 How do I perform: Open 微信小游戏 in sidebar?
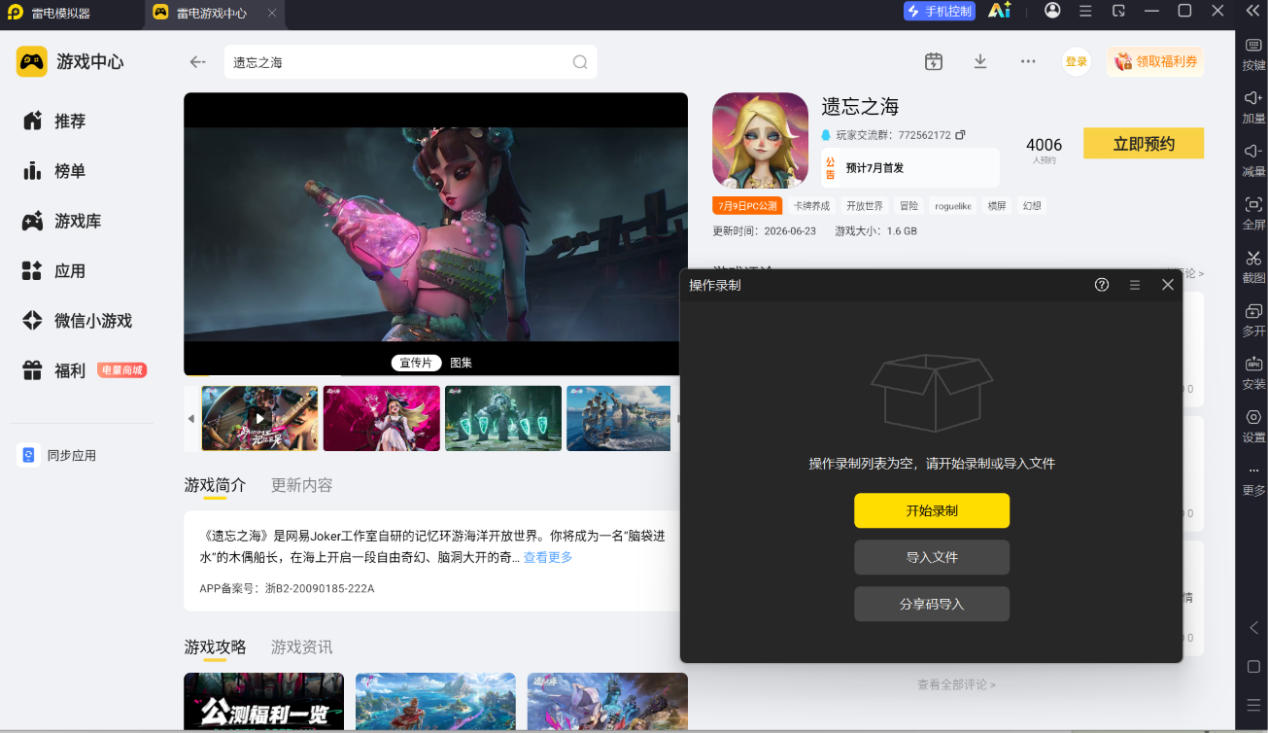point(77,321)
